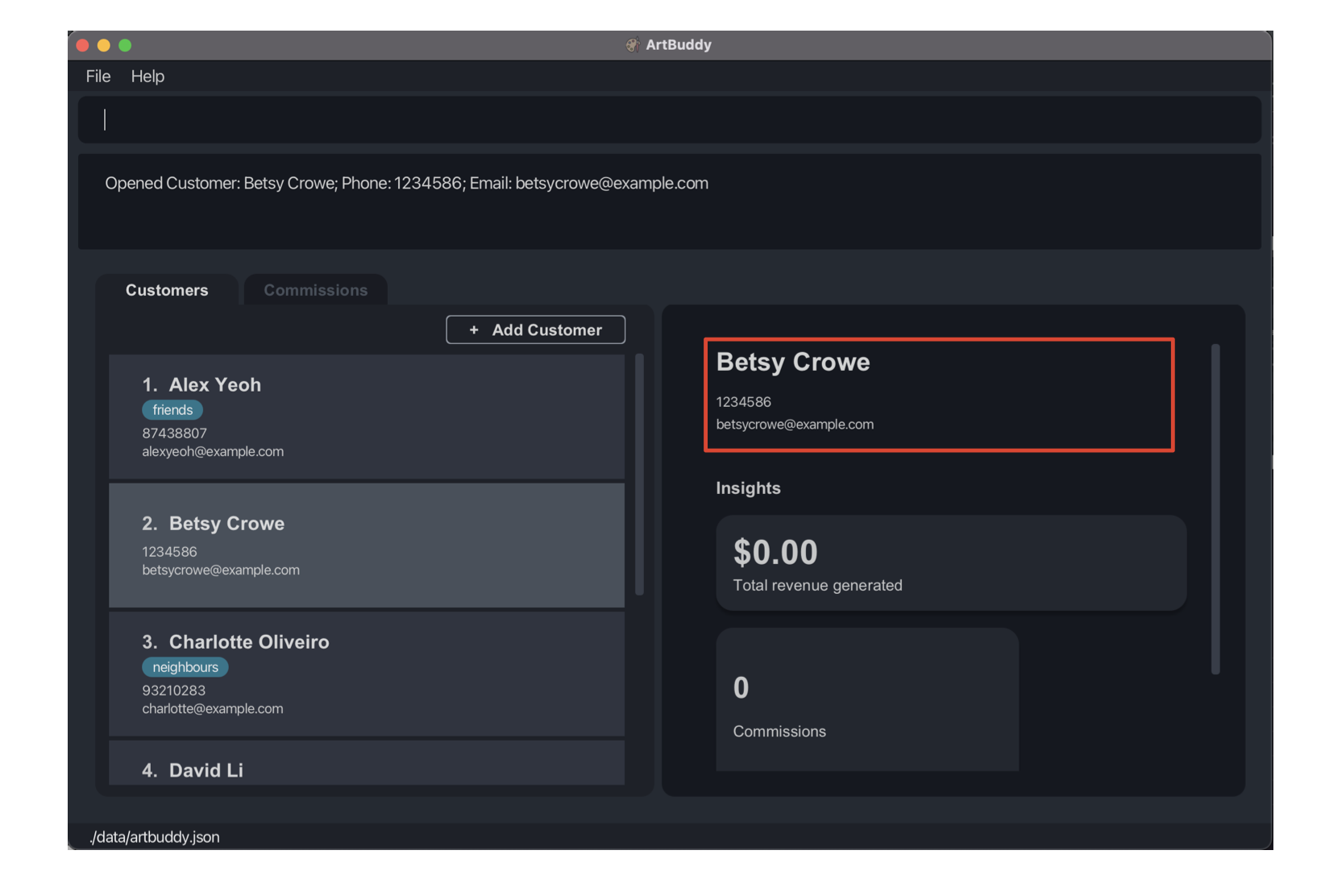Select customer card 3. Charlotte Oliveiro

(367, 674)
